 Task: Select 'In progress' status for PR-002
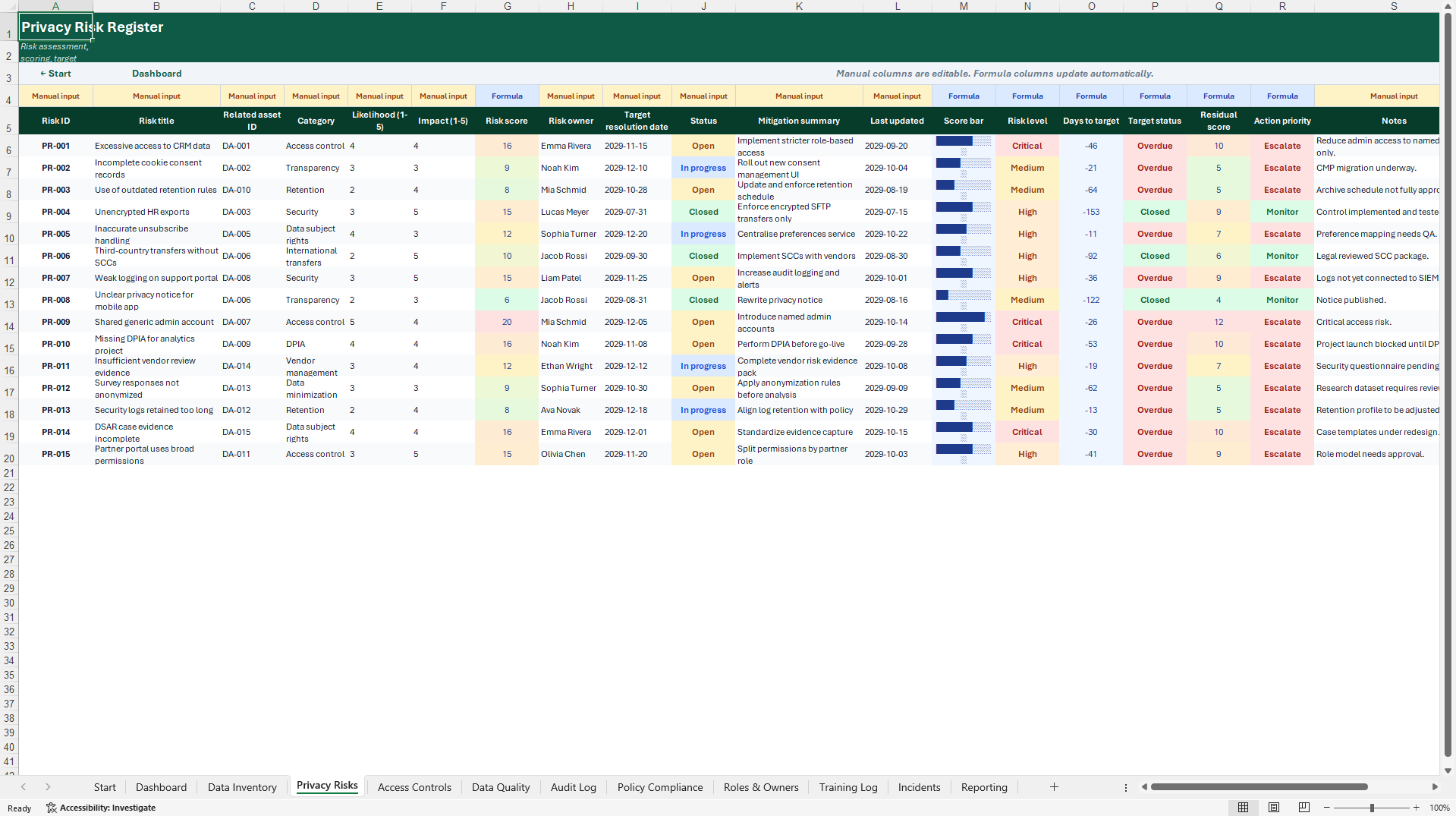coord(703,168)
